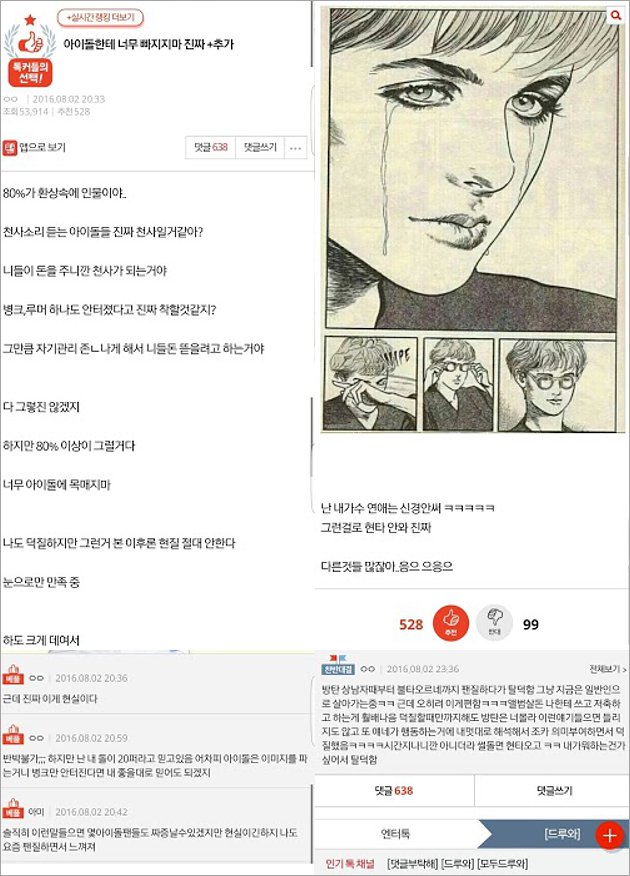Open the [댓글부탁해] popular channel link

coord(413,864)
